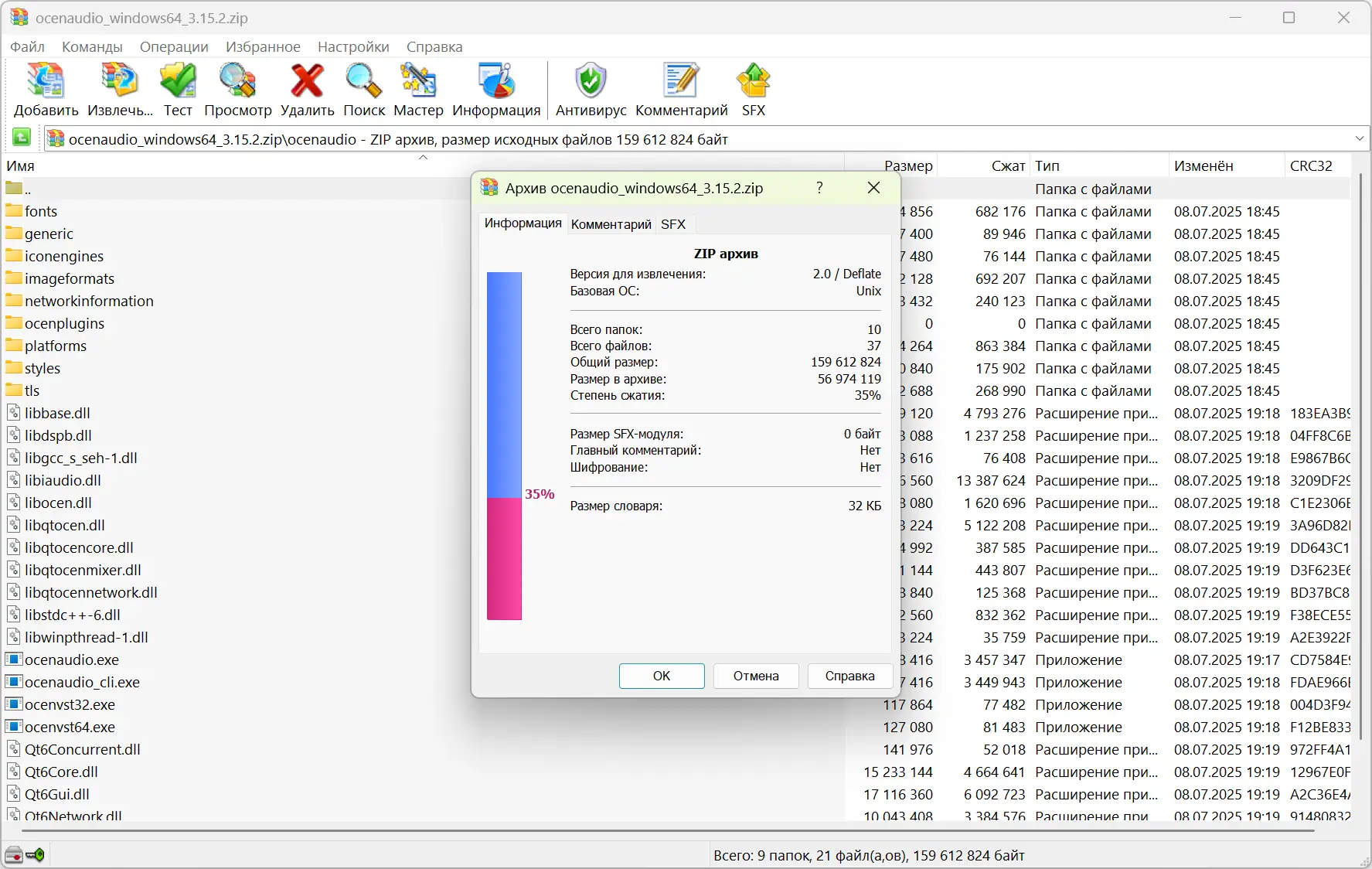Select the generic folder row
The width and height of the screenshot is (1372, 869).
pos(49,233)
